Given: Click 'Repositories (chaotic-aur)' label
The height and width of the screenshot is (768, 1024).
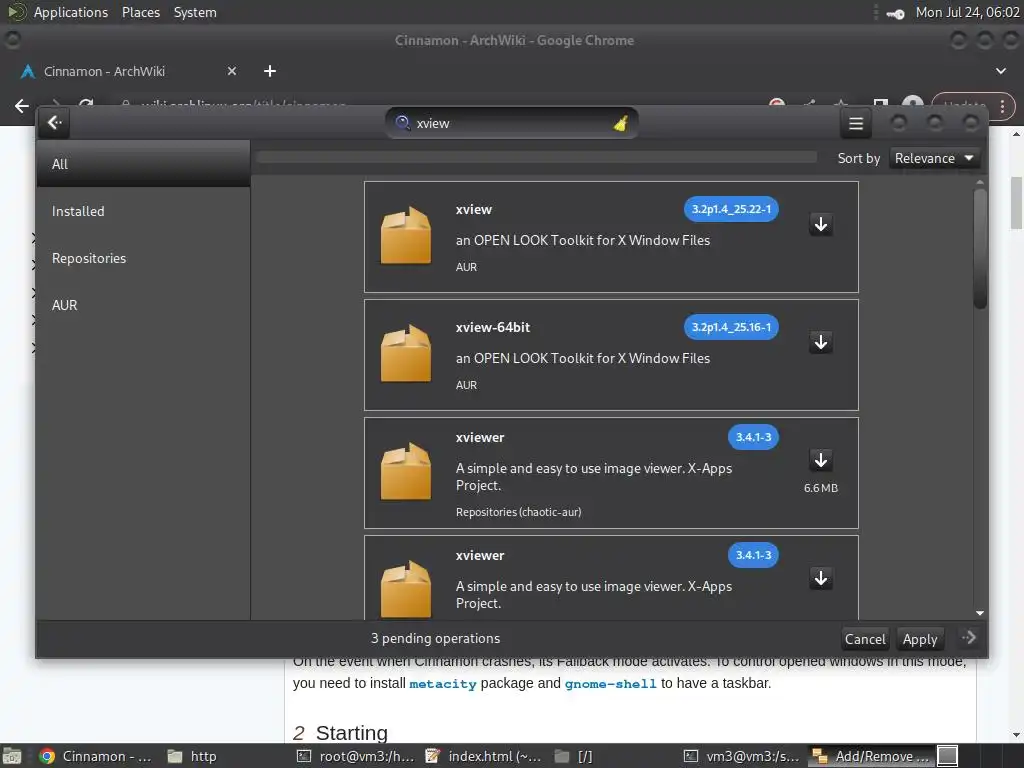Looking at the screenshot, I should tap(518, 512).
